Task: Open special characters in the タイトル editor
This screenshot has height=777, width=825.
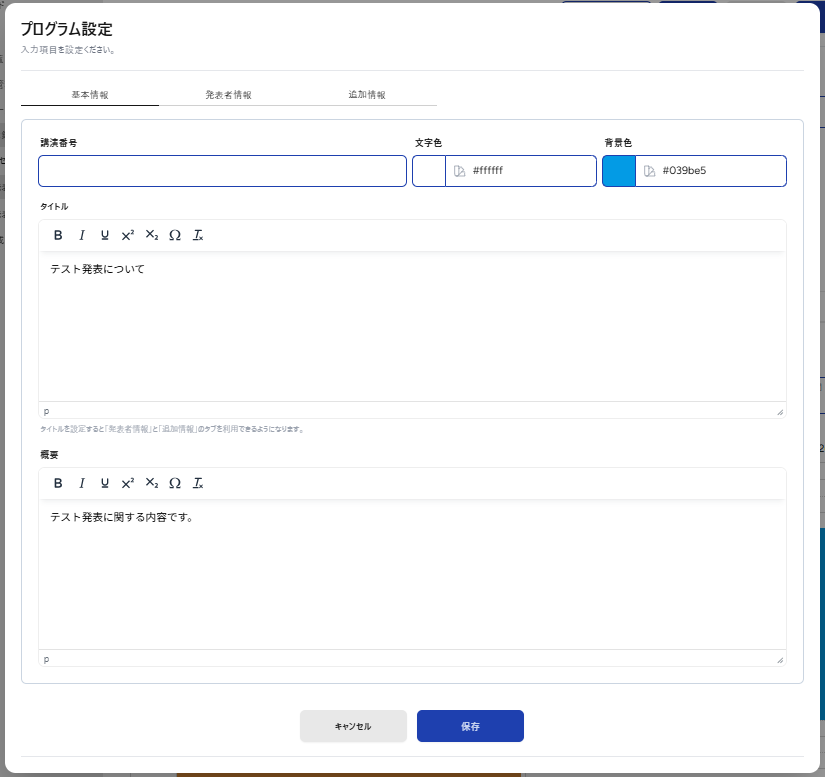Action: [175, 235]
